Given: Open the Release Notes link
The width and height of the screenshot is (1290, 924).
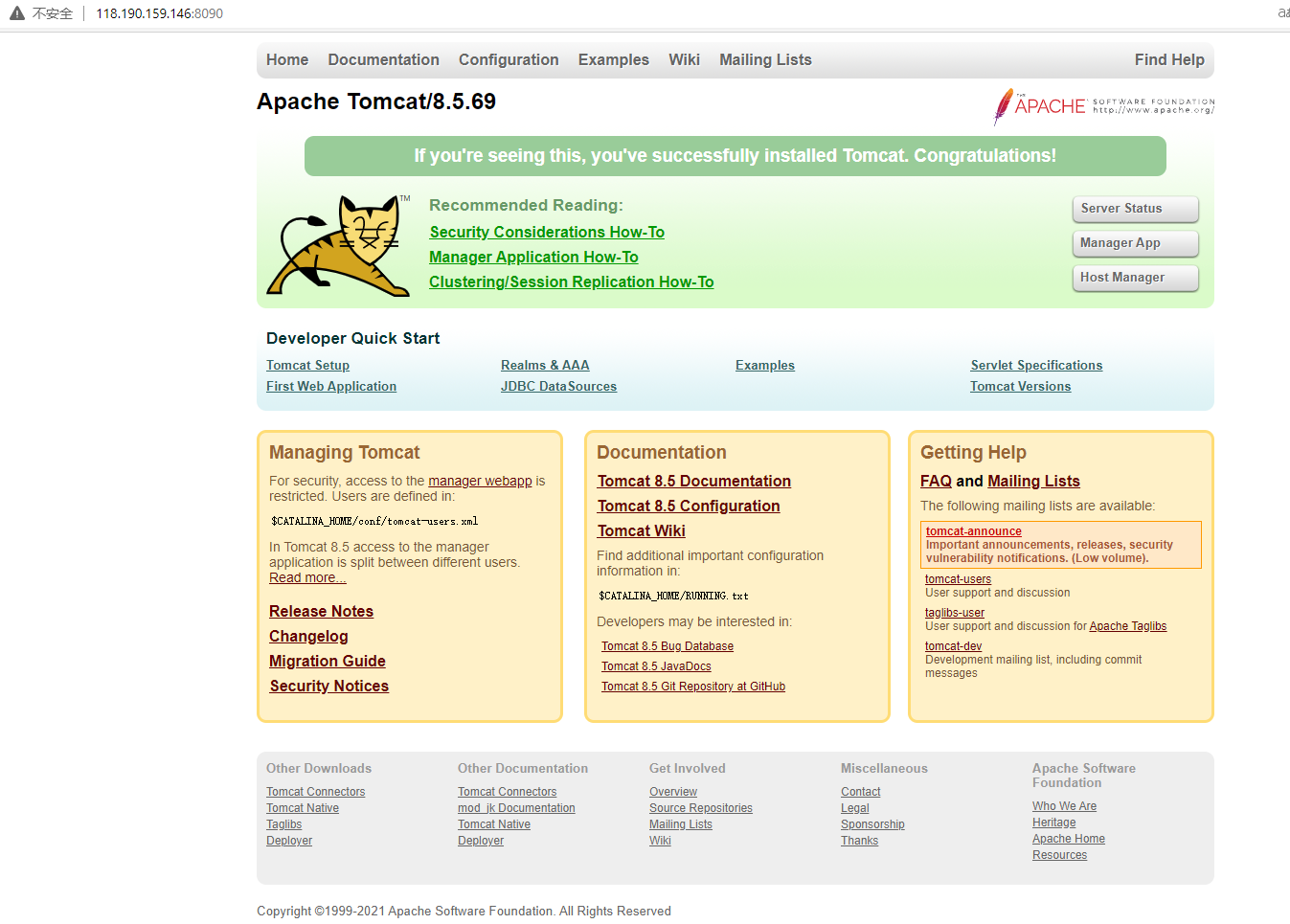Looking at the screenshot, I should coord(321,611).
